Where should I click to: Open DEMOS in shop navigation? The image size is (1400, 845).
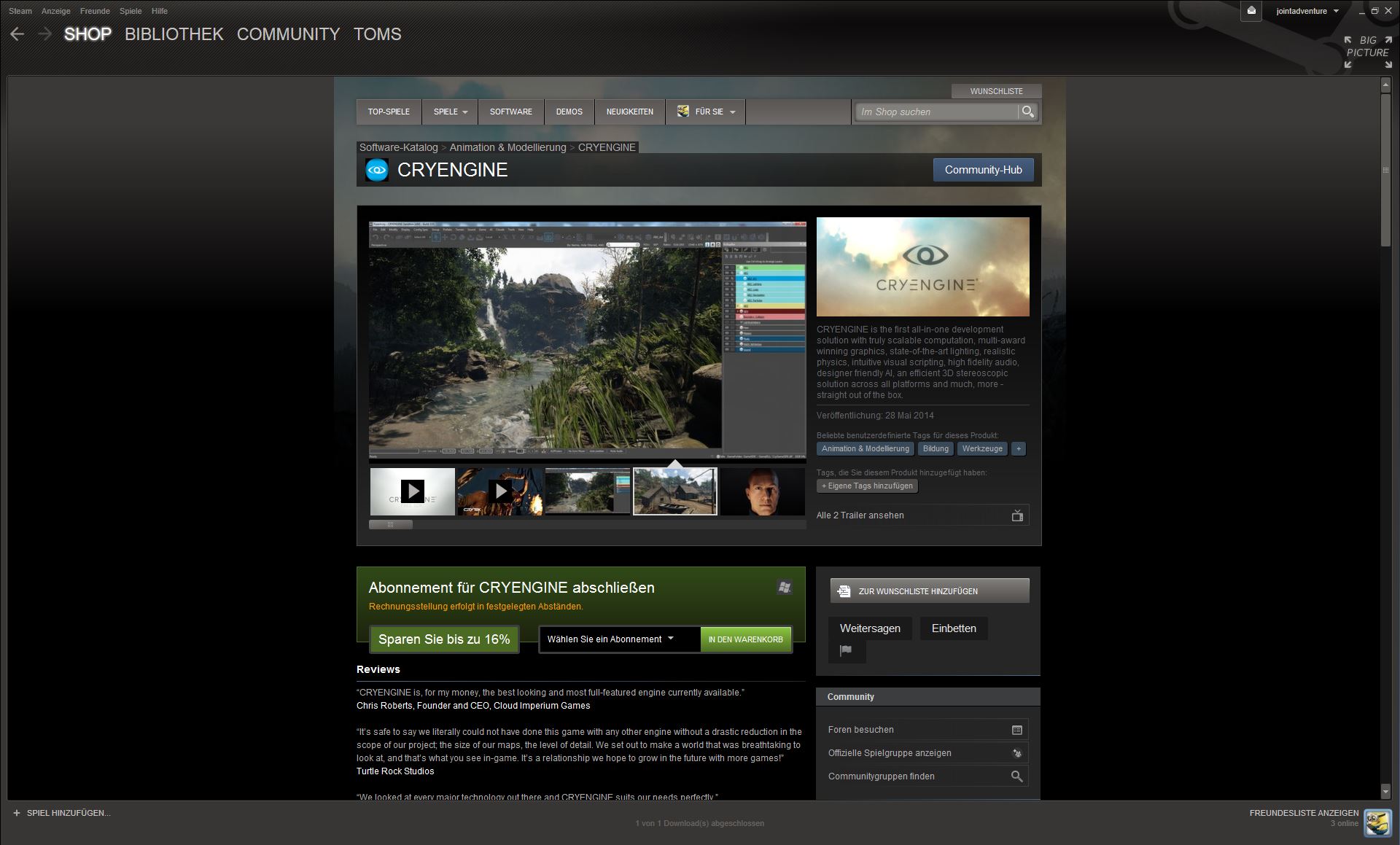(569, 112)
